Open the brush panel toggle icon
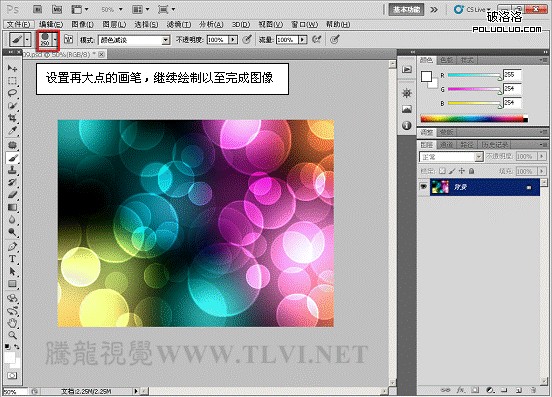Viewport: 552px width, 397px height. coord(69,39)
